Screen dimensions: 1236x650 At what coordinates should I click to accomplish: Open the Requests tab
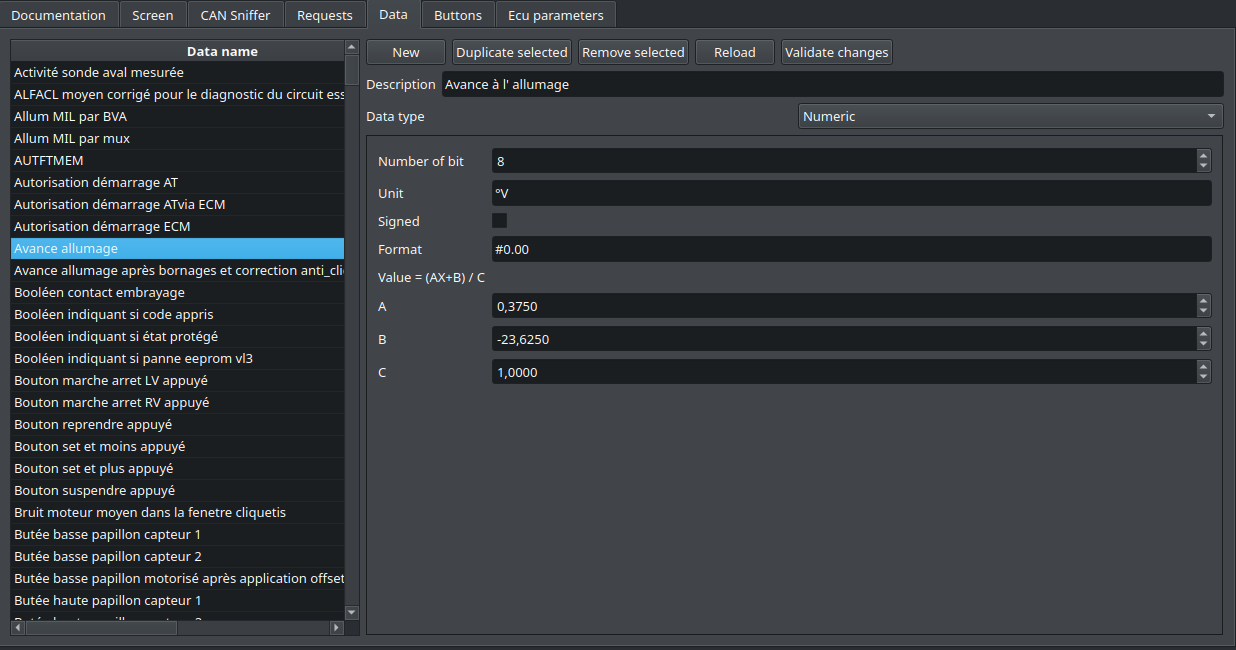click(324, 14)
